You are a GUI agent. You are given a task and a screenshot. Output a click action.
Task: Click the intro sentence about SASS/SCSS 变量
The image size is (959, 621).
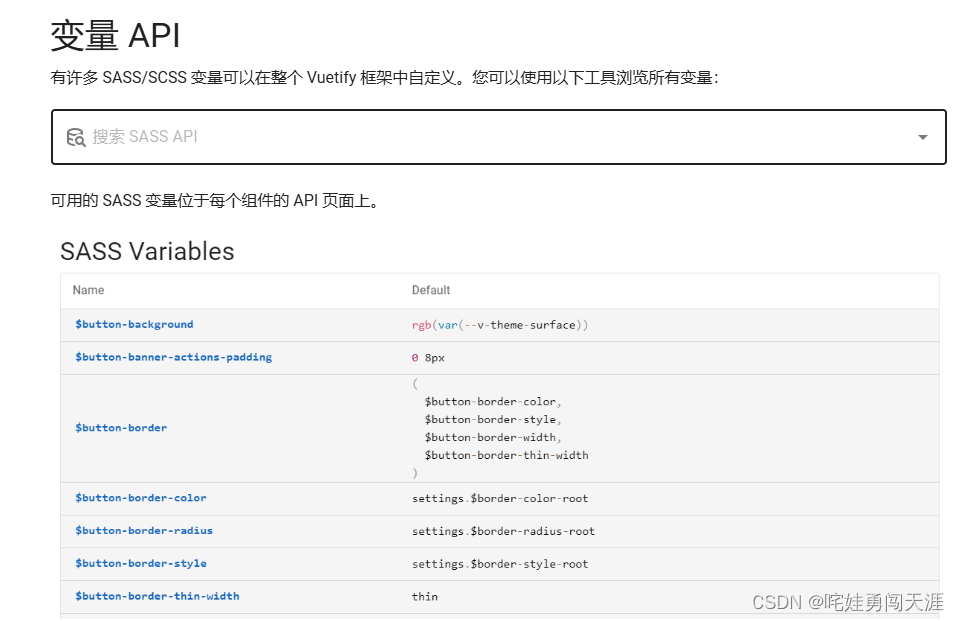pyautogui.click(x=384, y=78)
